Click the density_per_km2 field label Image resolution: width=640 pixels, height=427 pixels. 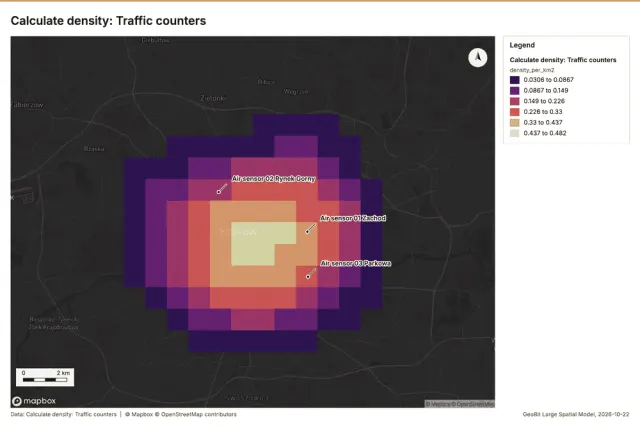[x=532, y=70]
